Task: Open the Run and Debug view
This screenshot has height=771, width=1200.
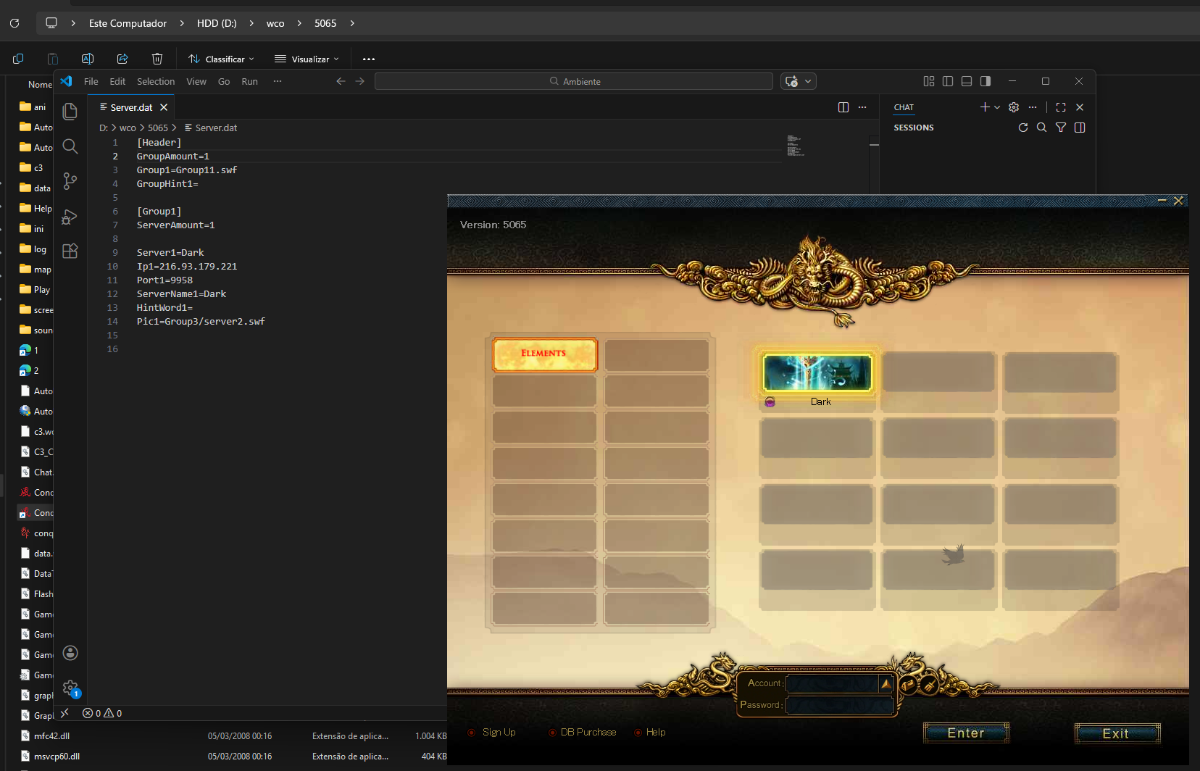Action: 70,216
